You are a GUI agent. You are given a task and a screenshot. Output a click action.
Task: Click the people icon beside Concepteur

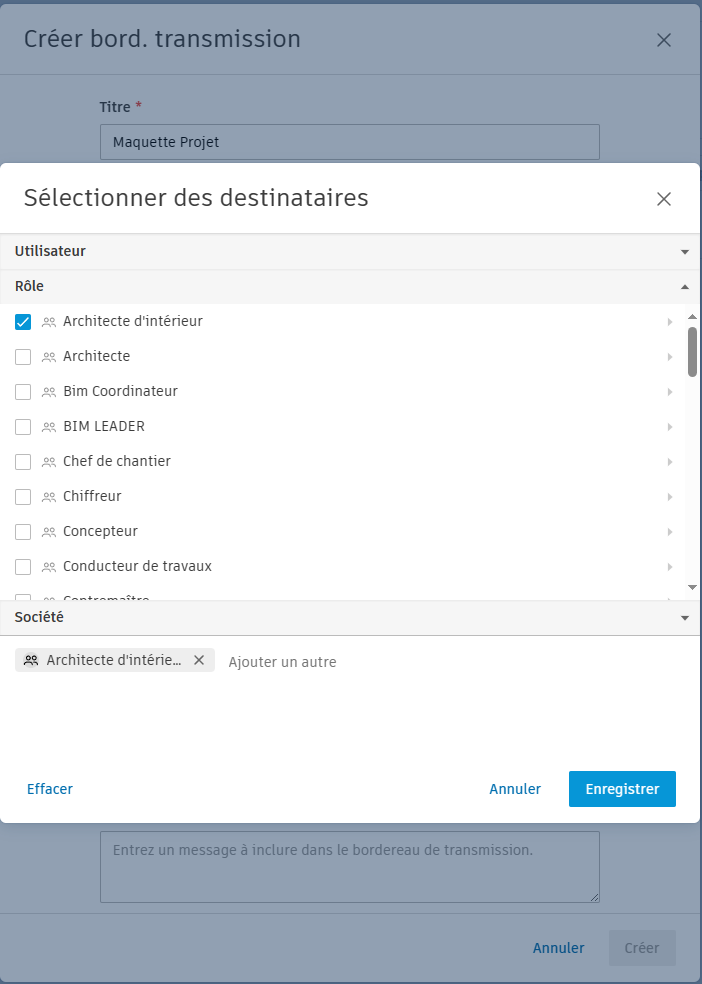(x=47, y=532)
